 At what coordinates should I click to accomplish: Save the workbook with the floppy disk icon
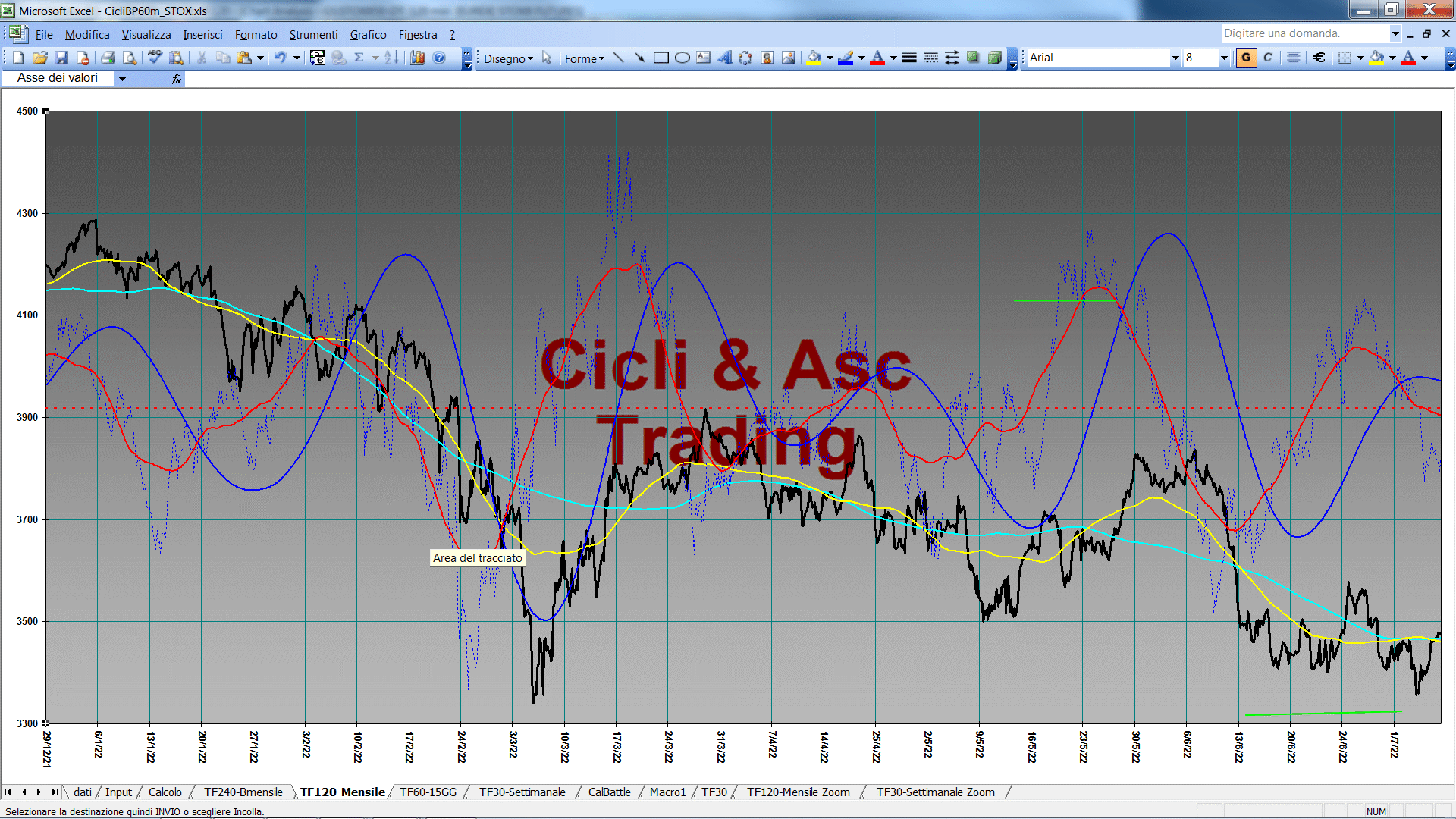pos(61,58)
